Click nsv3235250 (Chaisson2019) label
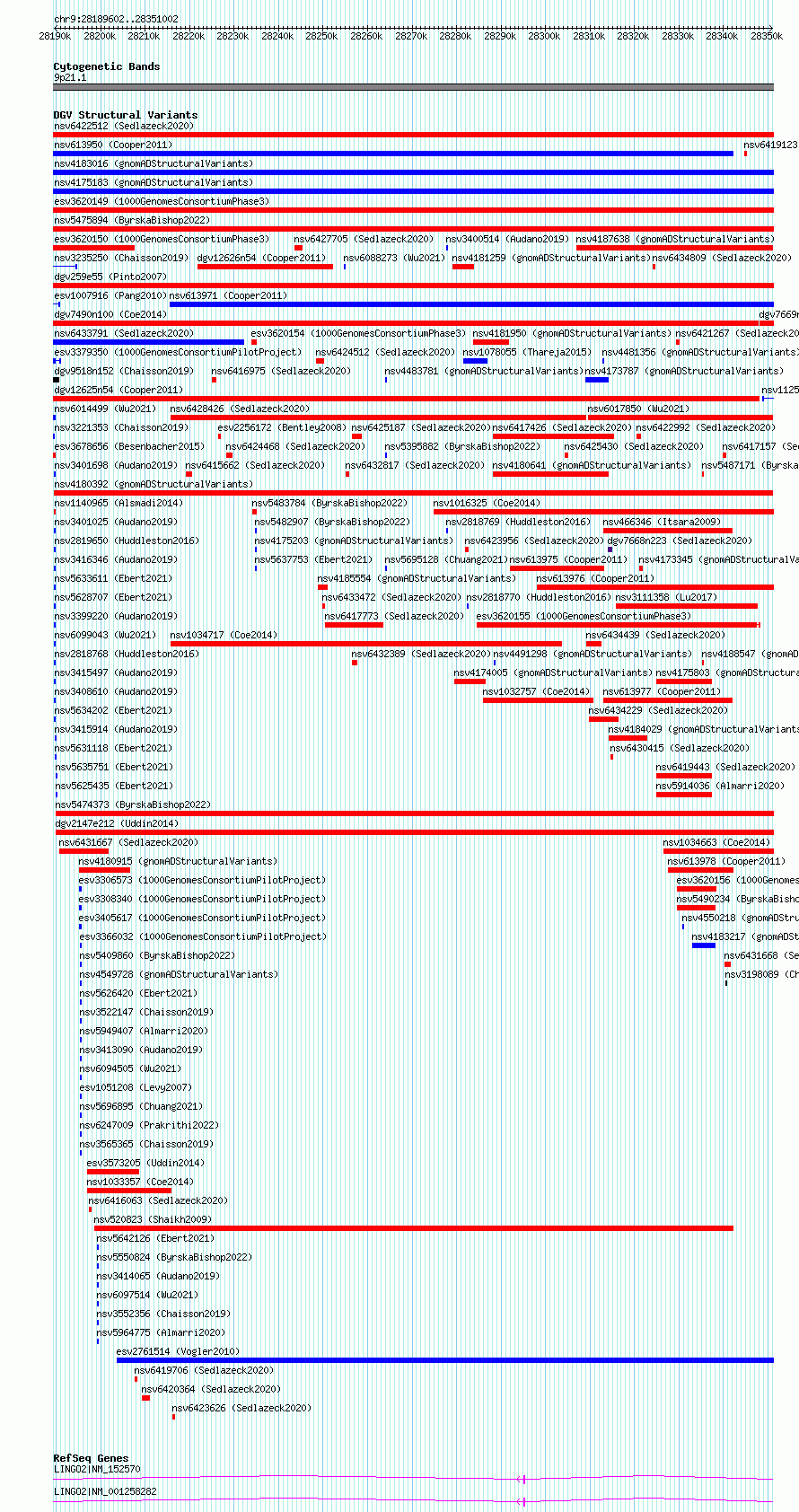The width and height of the screenshot is (799, 1512). pos(121,258)
